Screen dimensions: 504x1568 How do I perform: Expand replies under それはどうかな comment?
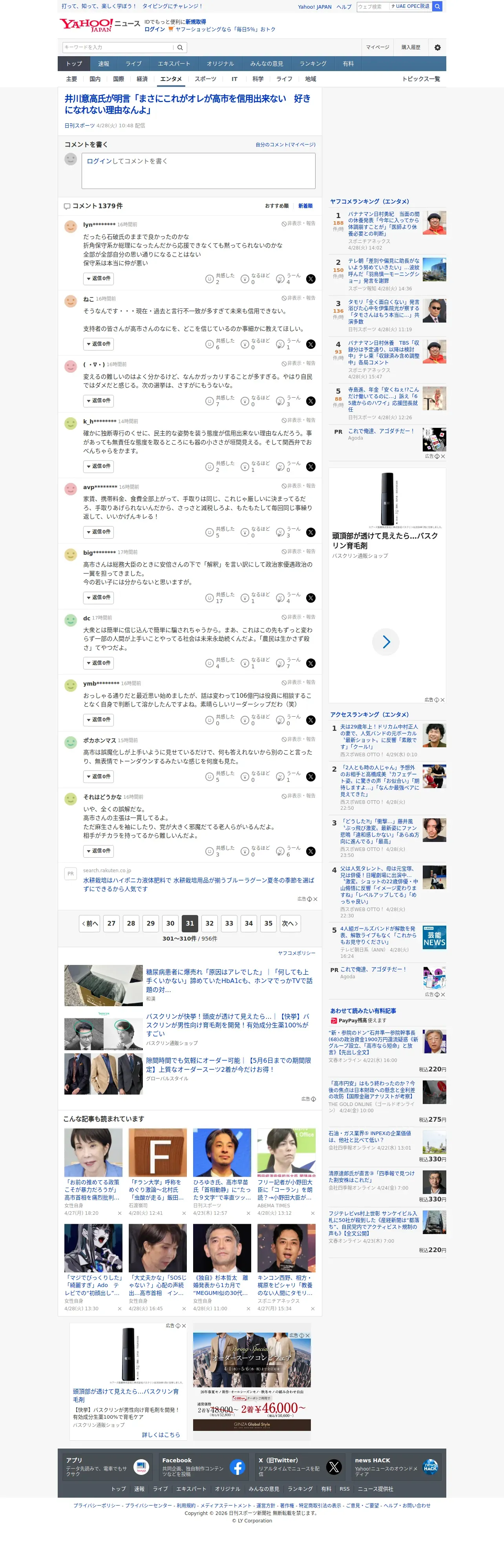[x=99, y=851]
